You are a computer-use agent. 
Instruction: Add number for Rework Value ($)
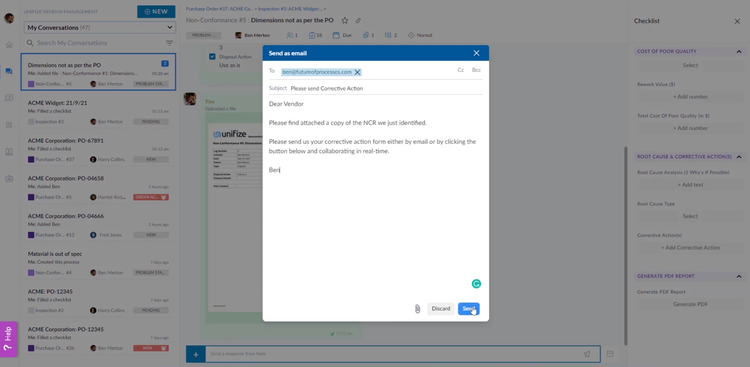[x=690, y=97]
